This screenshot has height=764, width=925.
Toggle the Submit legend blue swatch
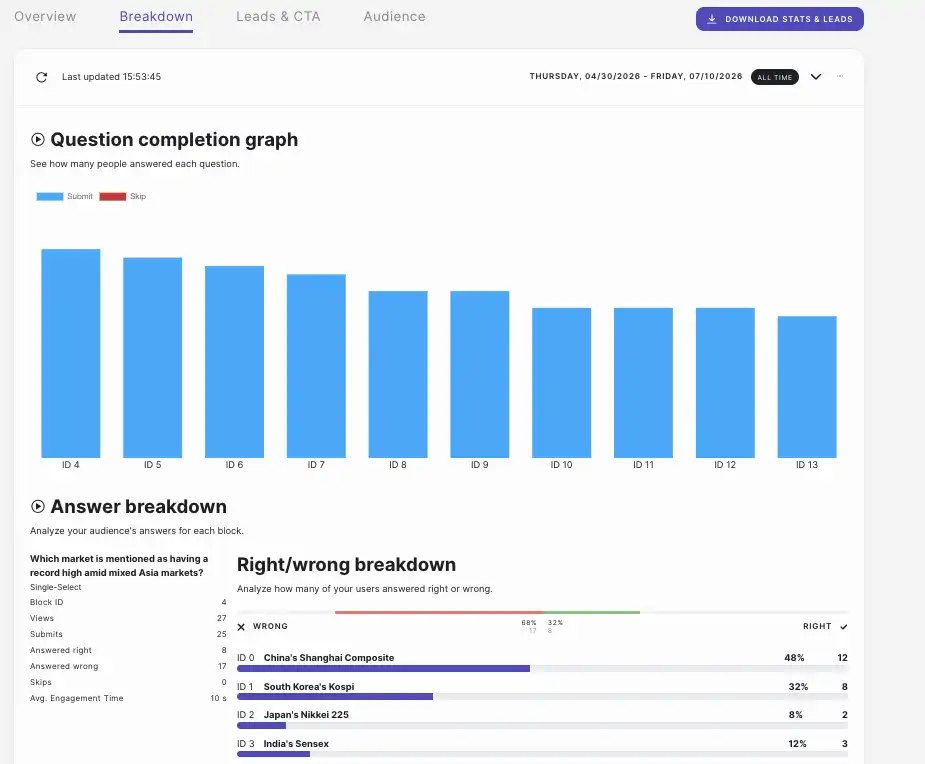pos(50,196)
